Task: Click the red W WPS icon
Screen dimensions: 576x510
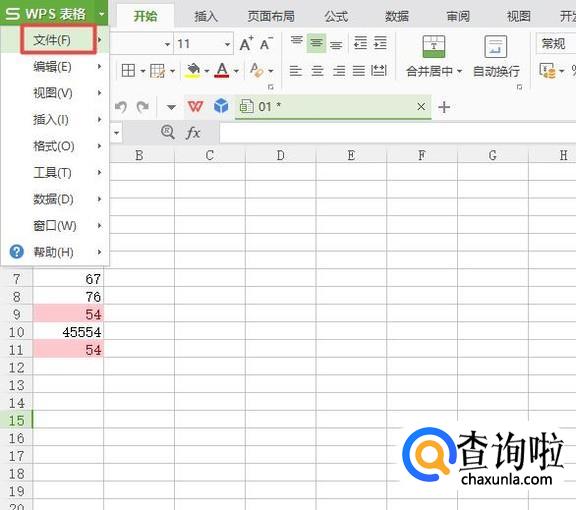Action: point(195,107)
